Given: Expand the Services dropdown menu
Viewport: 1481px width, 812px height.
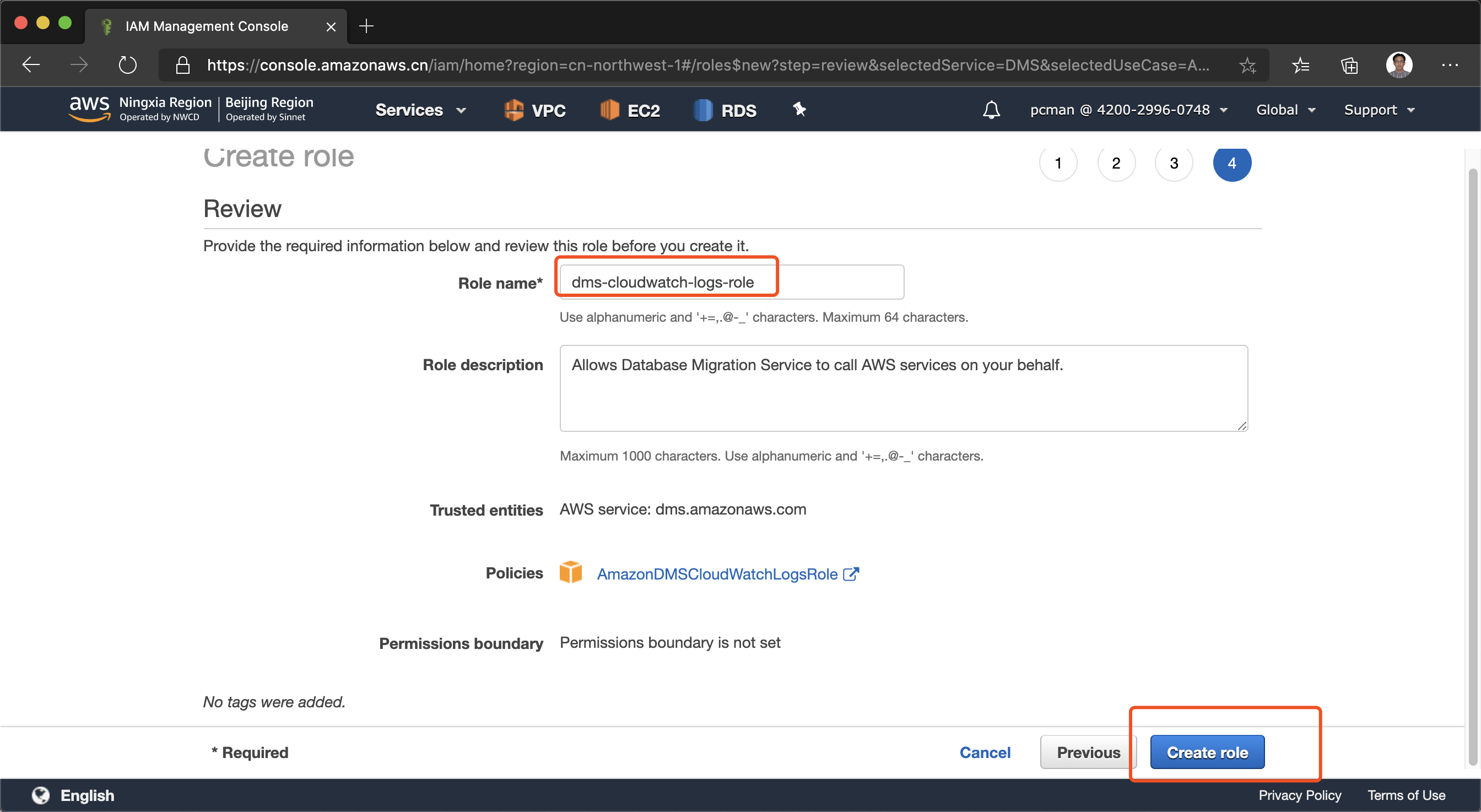Looking at the screenshot, I should click(420, 110).
